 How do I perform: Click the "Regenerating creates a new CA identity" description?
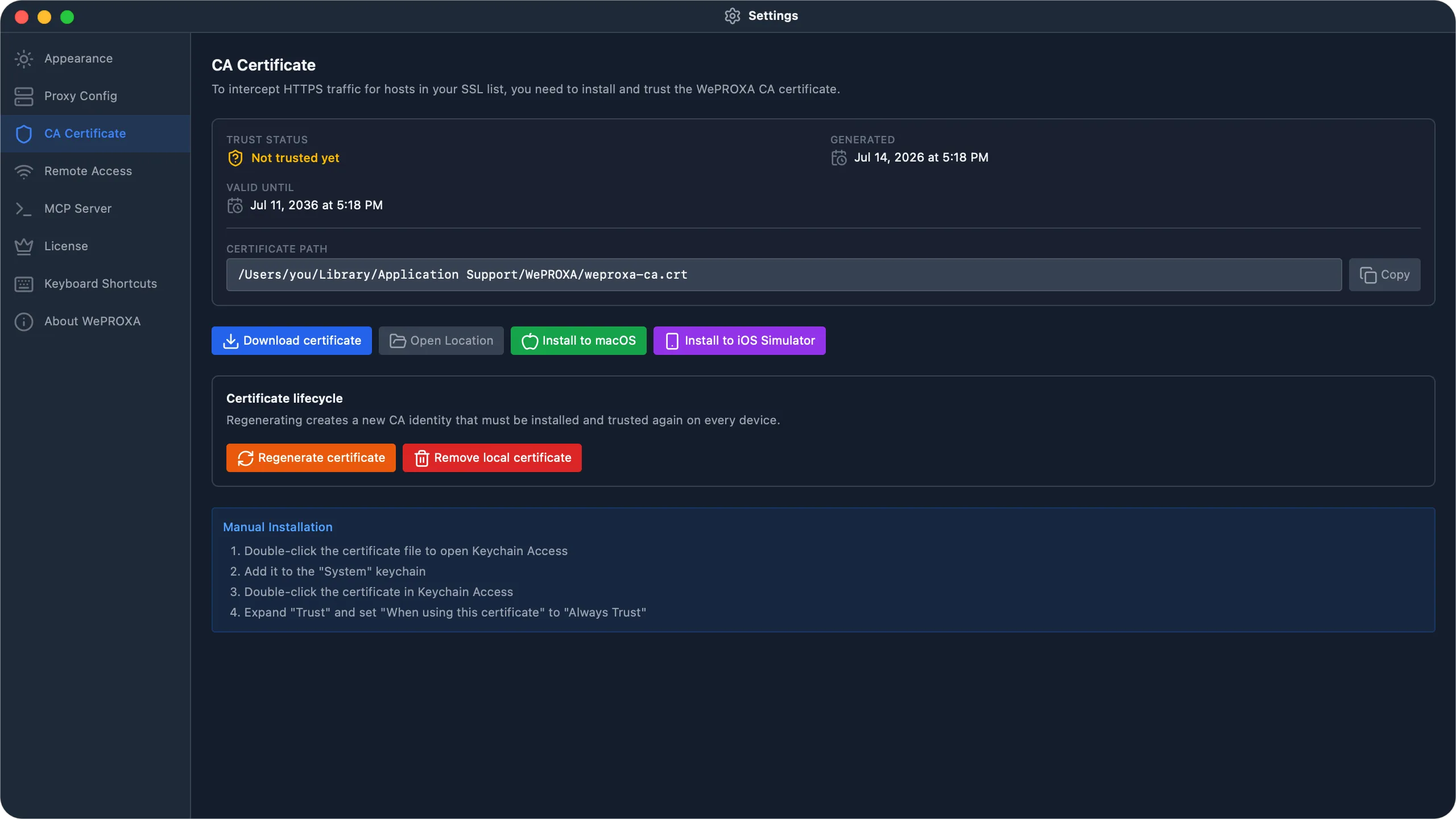(x=503, y=420)
